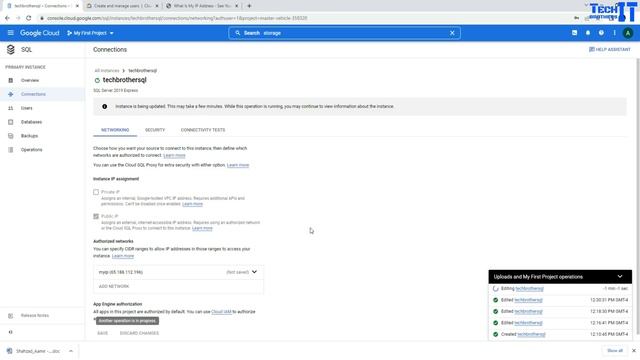
Task: Open the My First Project selector dropdown
Action: [90, 33]
